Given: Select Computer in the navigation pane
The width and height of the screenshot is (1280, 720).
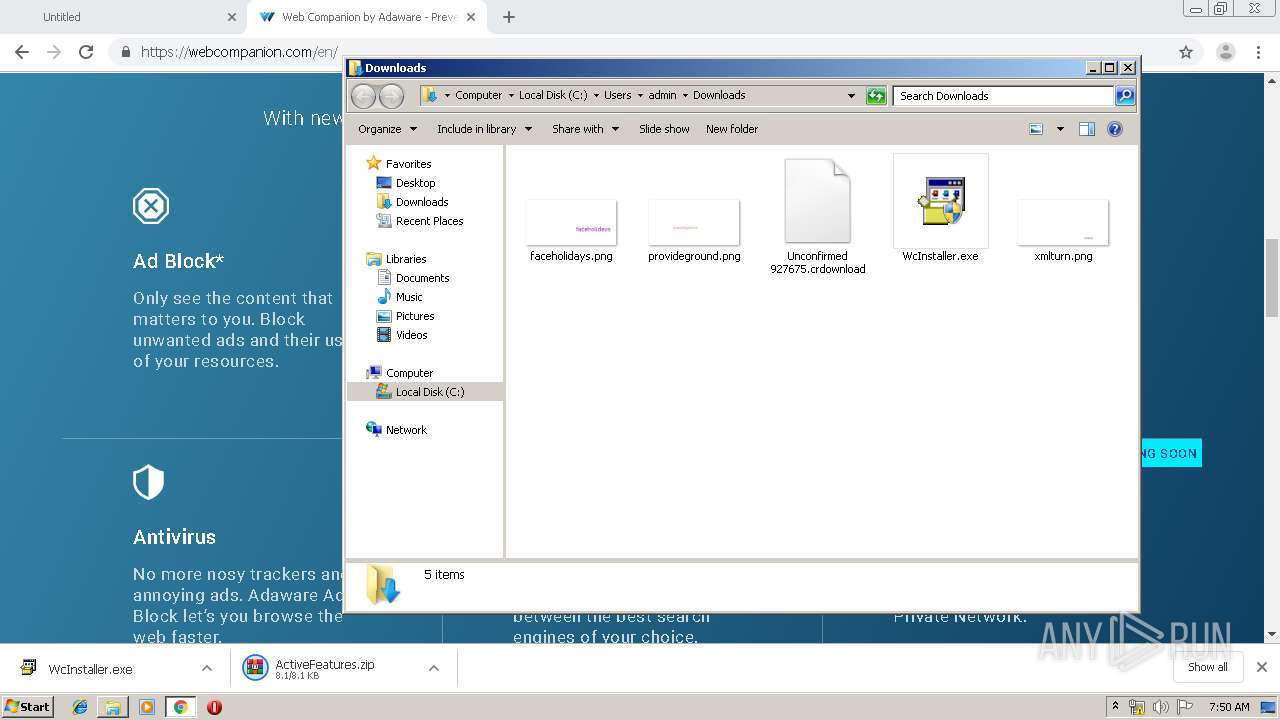Looking at the screenshot, I should tap(409, 373).
